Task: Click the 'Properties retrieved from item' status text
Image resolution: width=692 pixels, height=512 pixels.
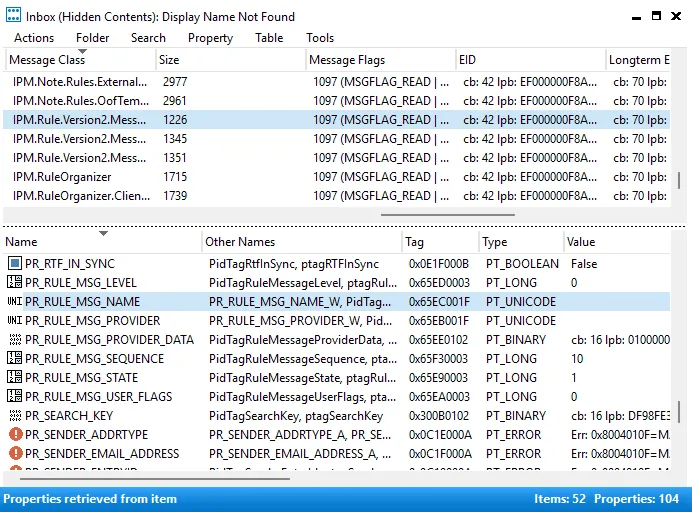Action: [x=90, y=499]
